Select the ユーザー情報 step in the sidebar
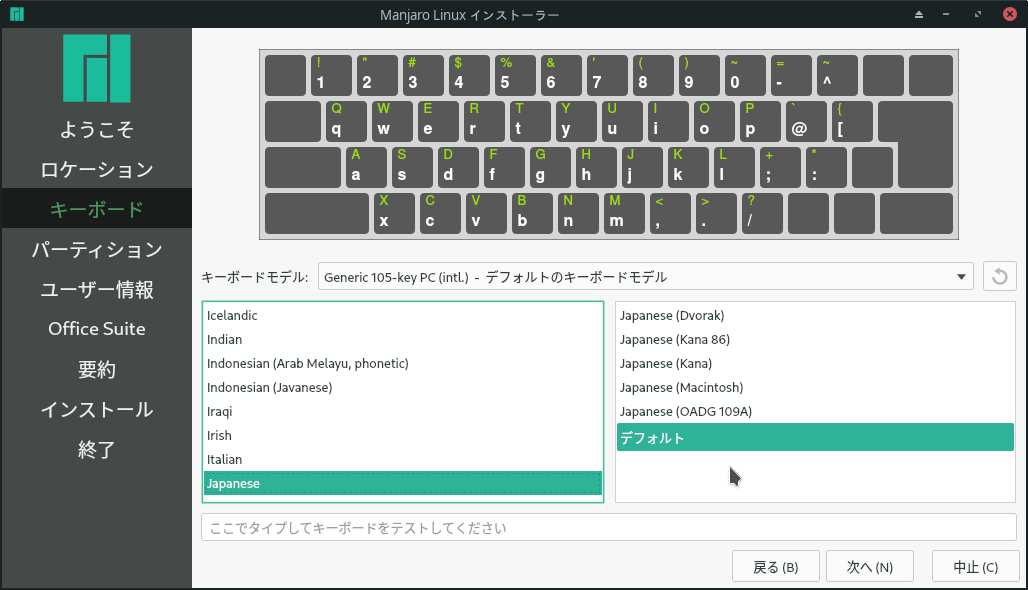The height and width of the screenshot is (590, 1028). (x=96, y=289)
